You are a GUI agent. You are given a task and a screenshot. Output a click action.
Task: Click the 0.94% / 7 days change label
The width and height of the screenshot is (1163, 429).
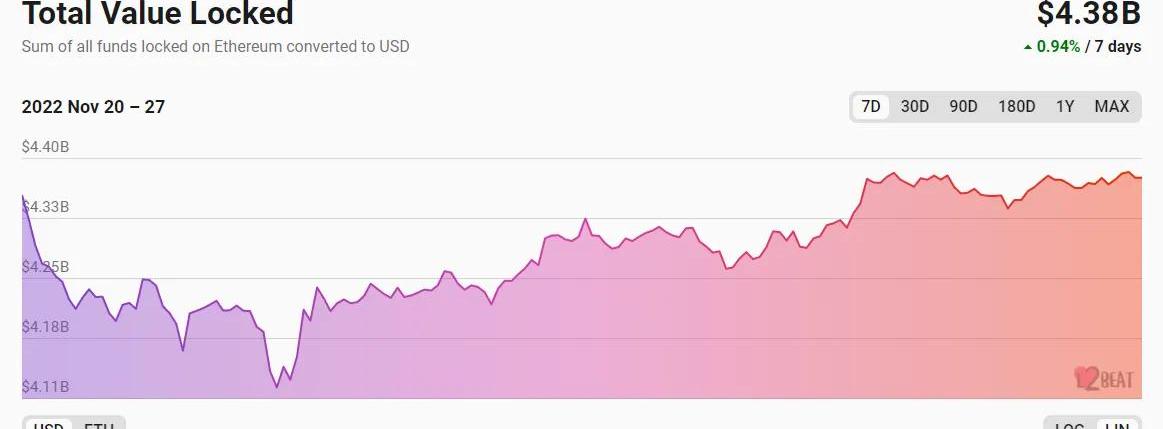pos(1088,47)
